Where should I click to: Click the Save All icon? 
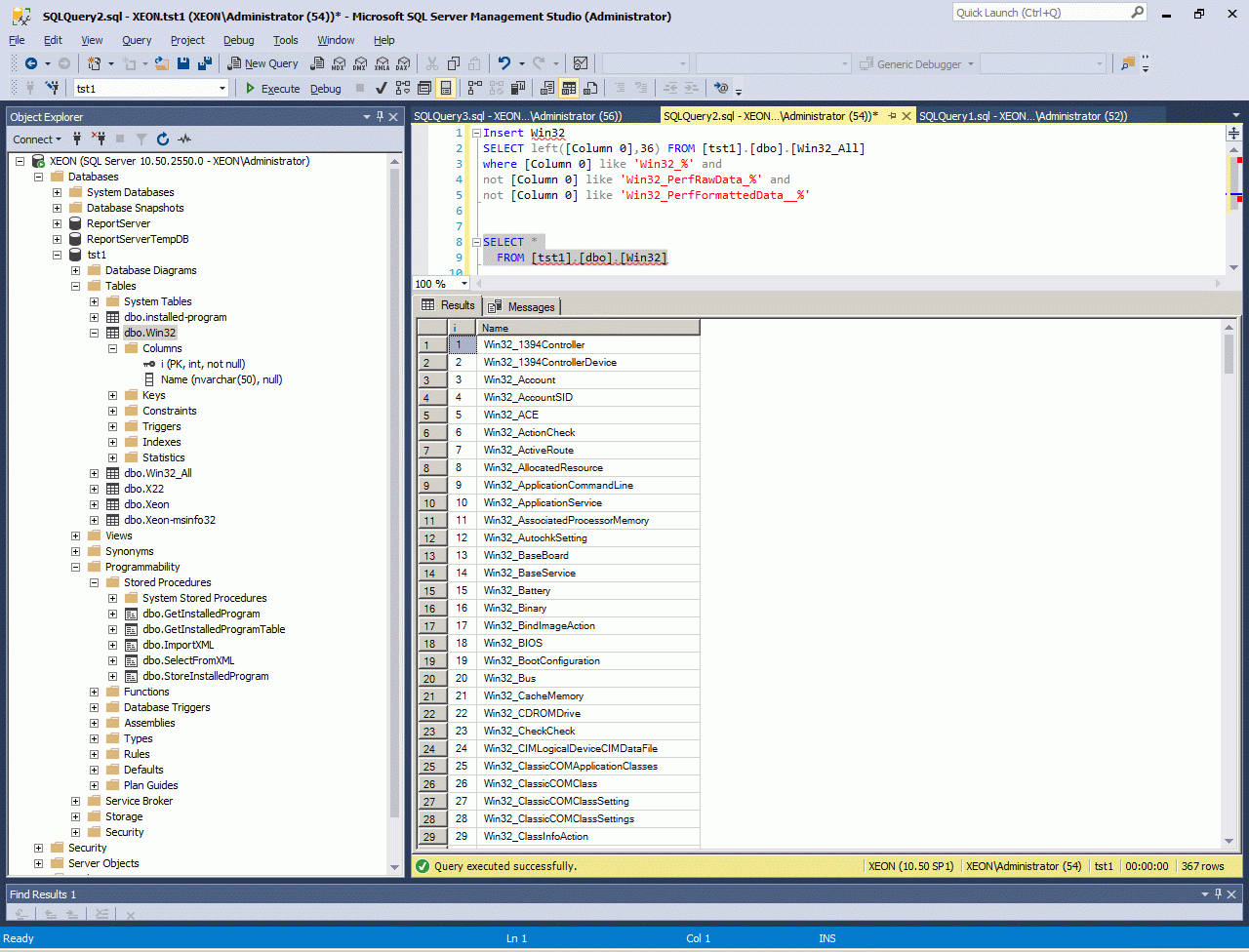pos(205,63)
